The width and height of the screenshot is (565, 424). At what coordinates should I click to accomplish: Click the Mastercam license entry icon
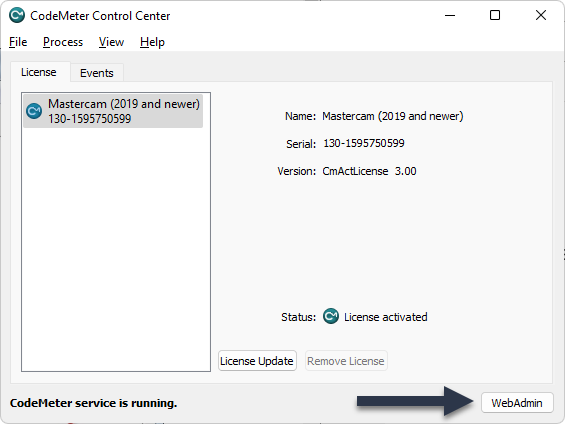pos(34,111)
